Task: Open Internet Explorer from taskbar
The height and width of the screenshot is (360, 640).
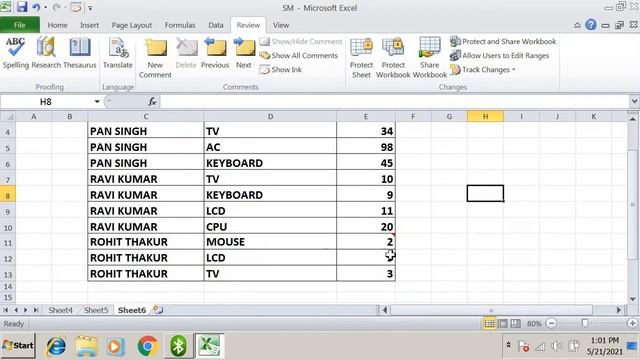Action: [x=56, y=346]
